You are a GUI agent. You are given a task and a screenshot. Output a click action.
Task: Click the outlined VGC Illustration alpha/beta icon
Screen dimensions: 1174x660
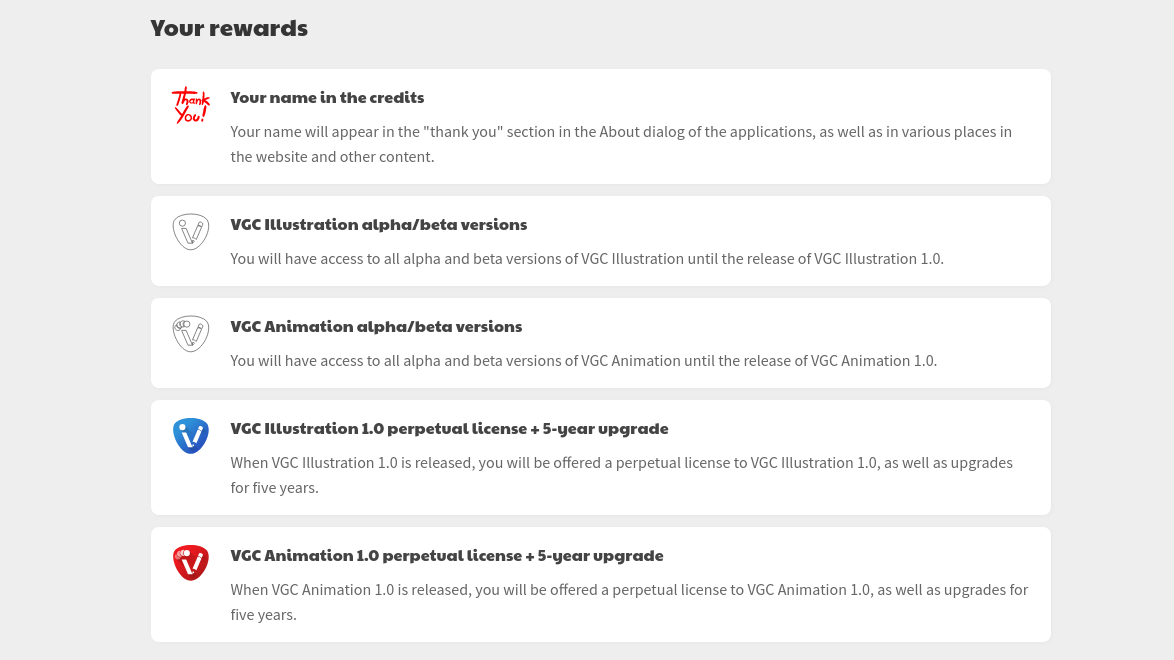pos(191,231)
